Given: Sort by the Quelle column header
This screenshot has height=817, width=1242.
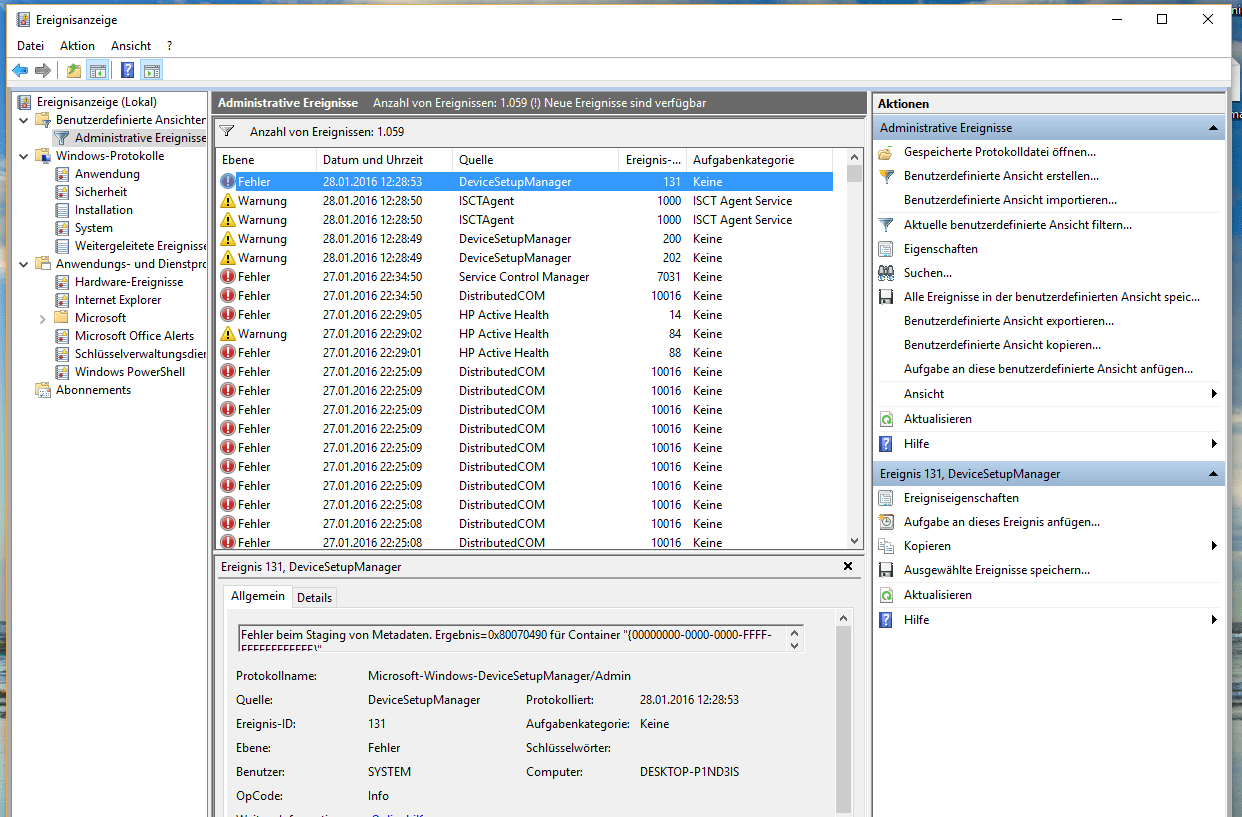Looking at the screenshot, I should [x=536, y=160].
